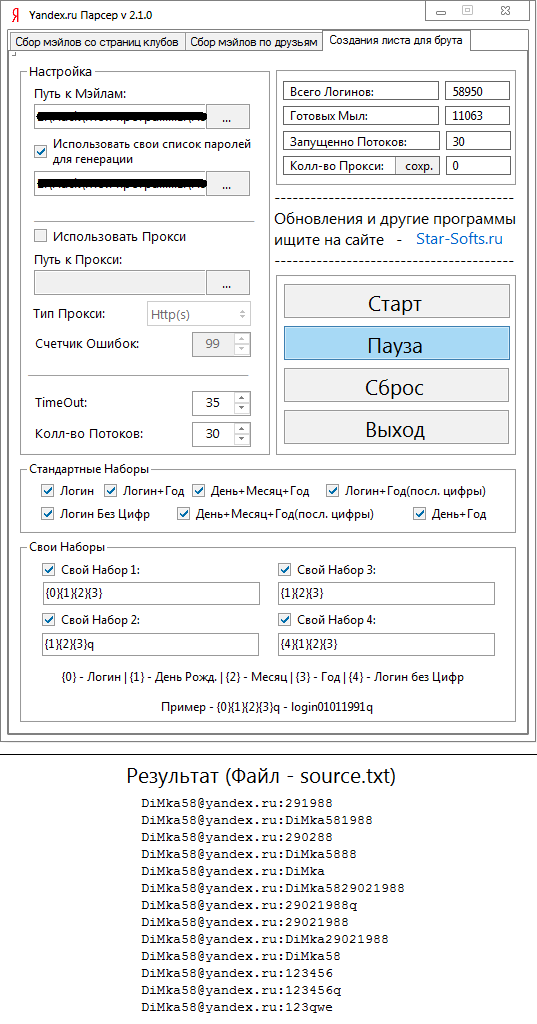Click the сохр. button for proxies
The width and height of the screenshot is (537, 1024).
pos(419,166)
